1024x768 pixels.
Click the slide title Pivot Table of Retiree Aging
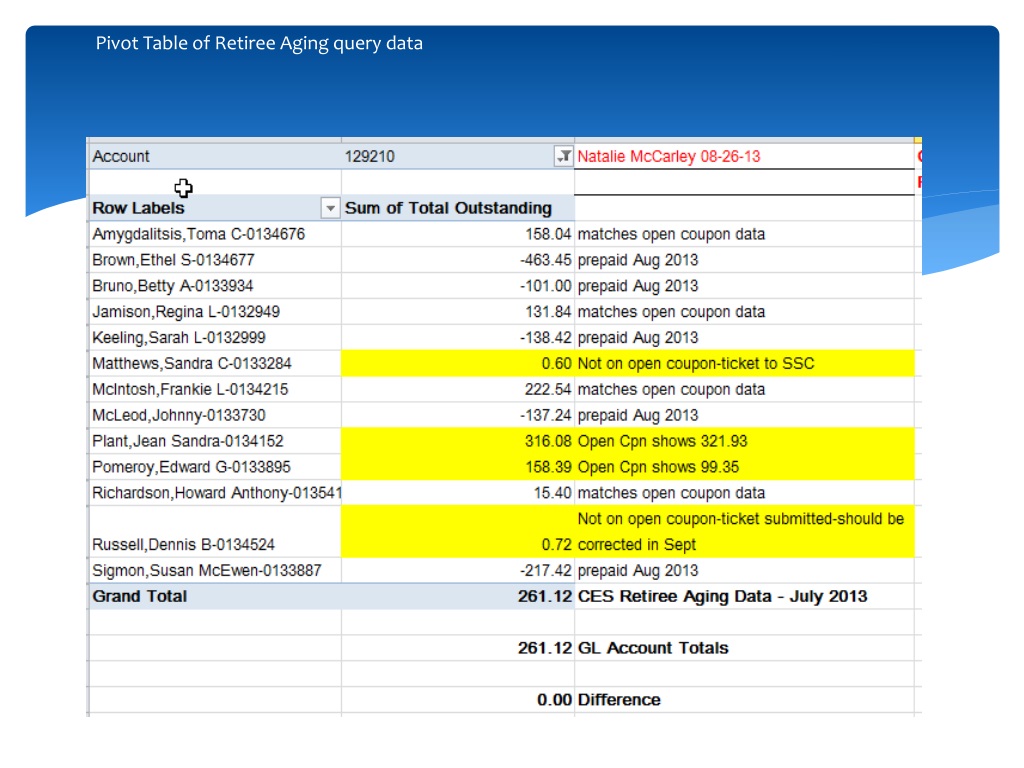[259, 43]
